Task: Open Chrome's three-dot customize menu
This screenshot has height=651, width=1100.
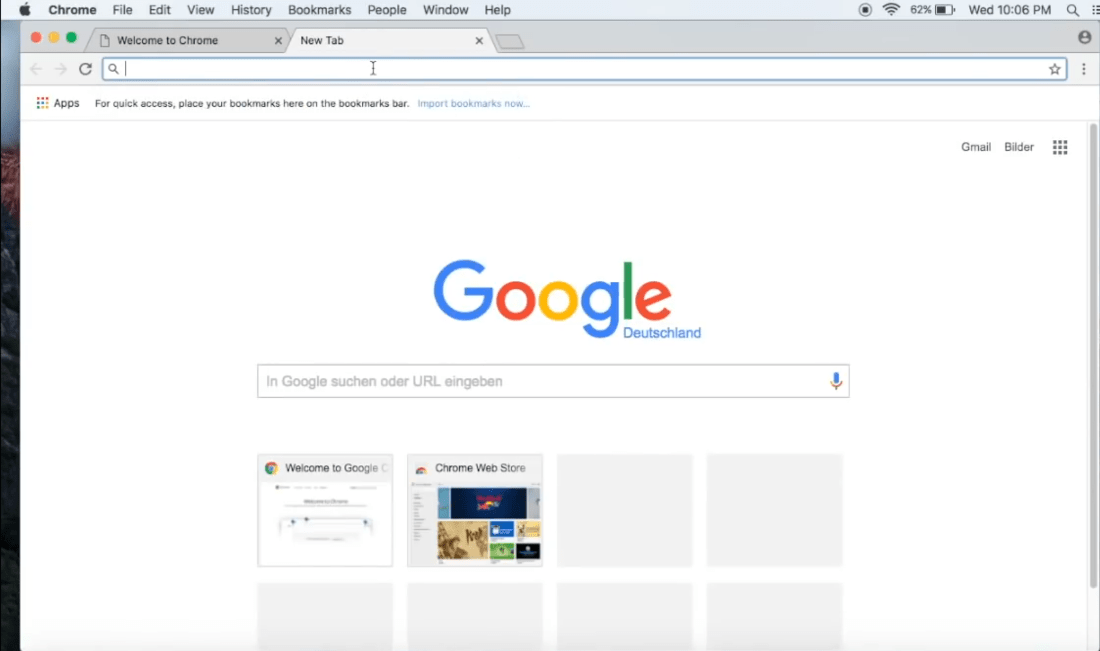Action: 1084,69
